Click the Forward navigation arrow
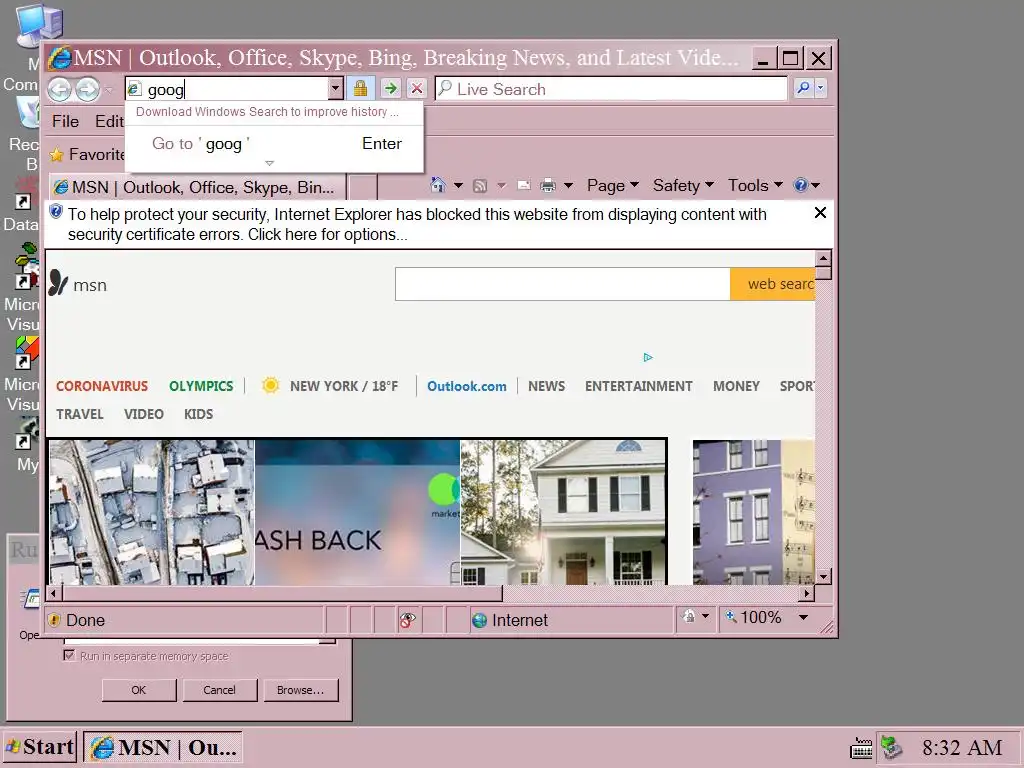This screenshot has width=1024, height=768. [88, 89]
